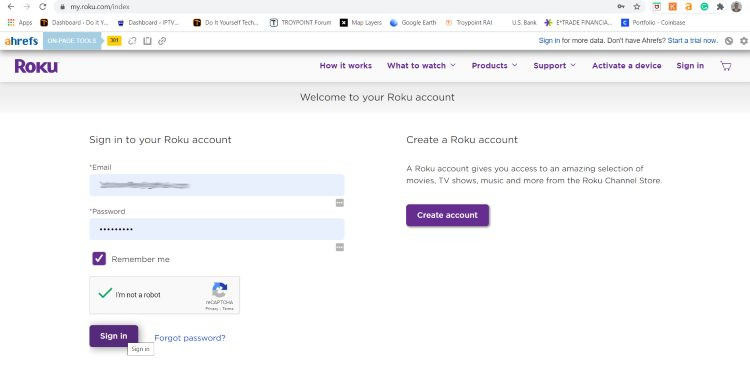Open How it works page
This screenshot has height=390, width=750.
tap(345, 66)
